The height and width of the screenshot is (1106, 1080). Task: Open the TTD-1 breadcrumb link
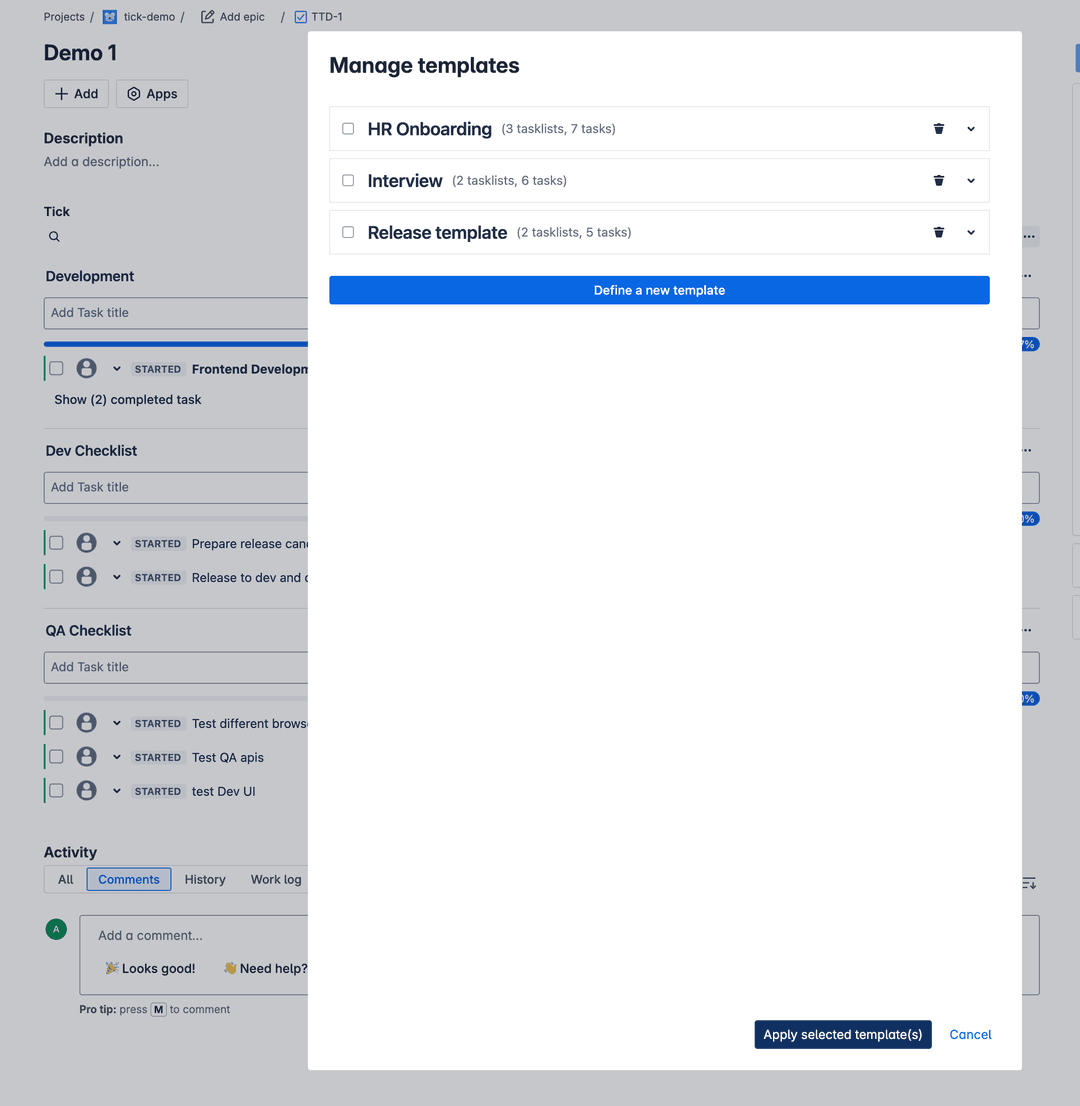pos(327,17)
